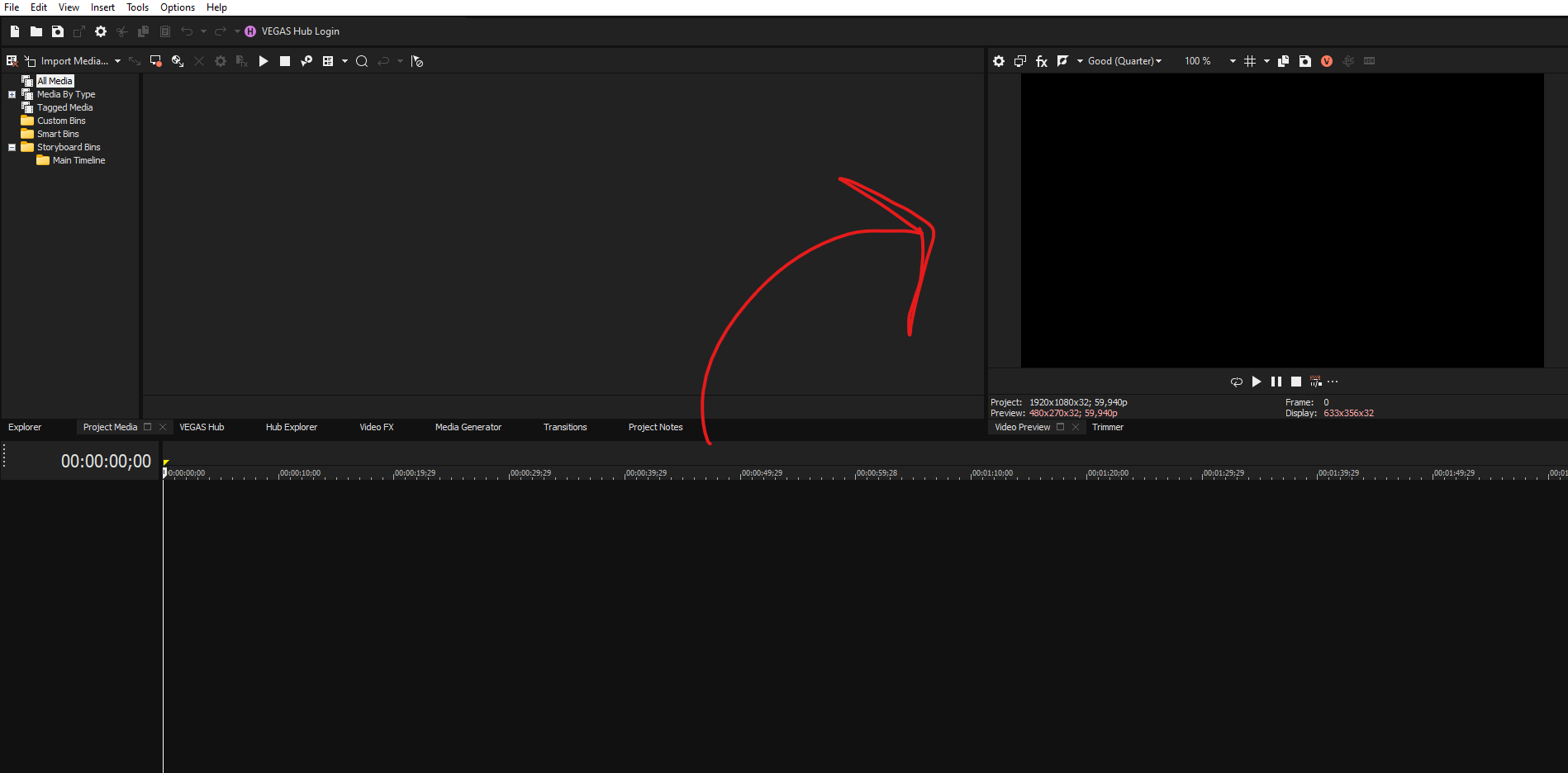Open Video Preview settings gear
The width and height of the screenshot is (1568, 773).
click(x=999, y=61)
